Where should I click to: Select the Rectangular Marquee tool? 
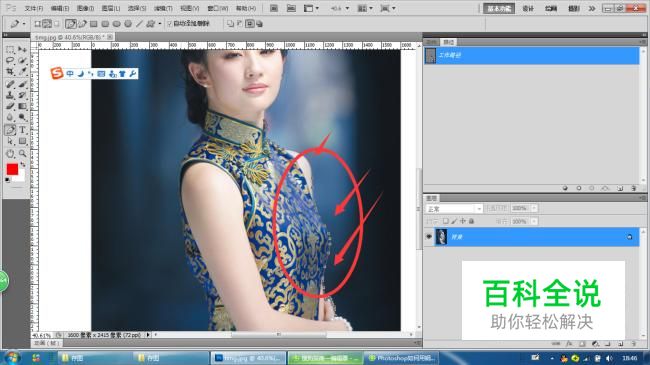coord(10,50)
